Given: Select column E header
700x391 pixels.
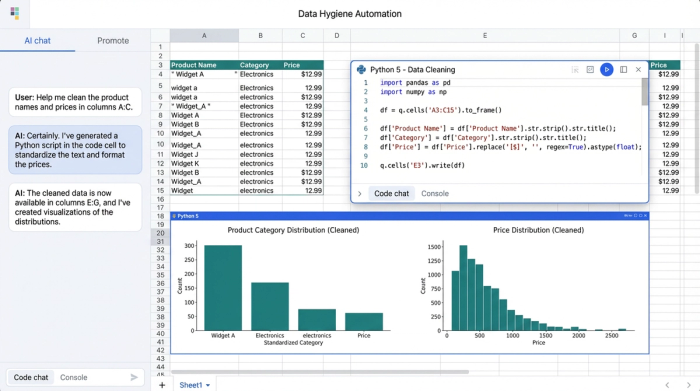Looking at the screenshot, I should click(x=485, y=36).
